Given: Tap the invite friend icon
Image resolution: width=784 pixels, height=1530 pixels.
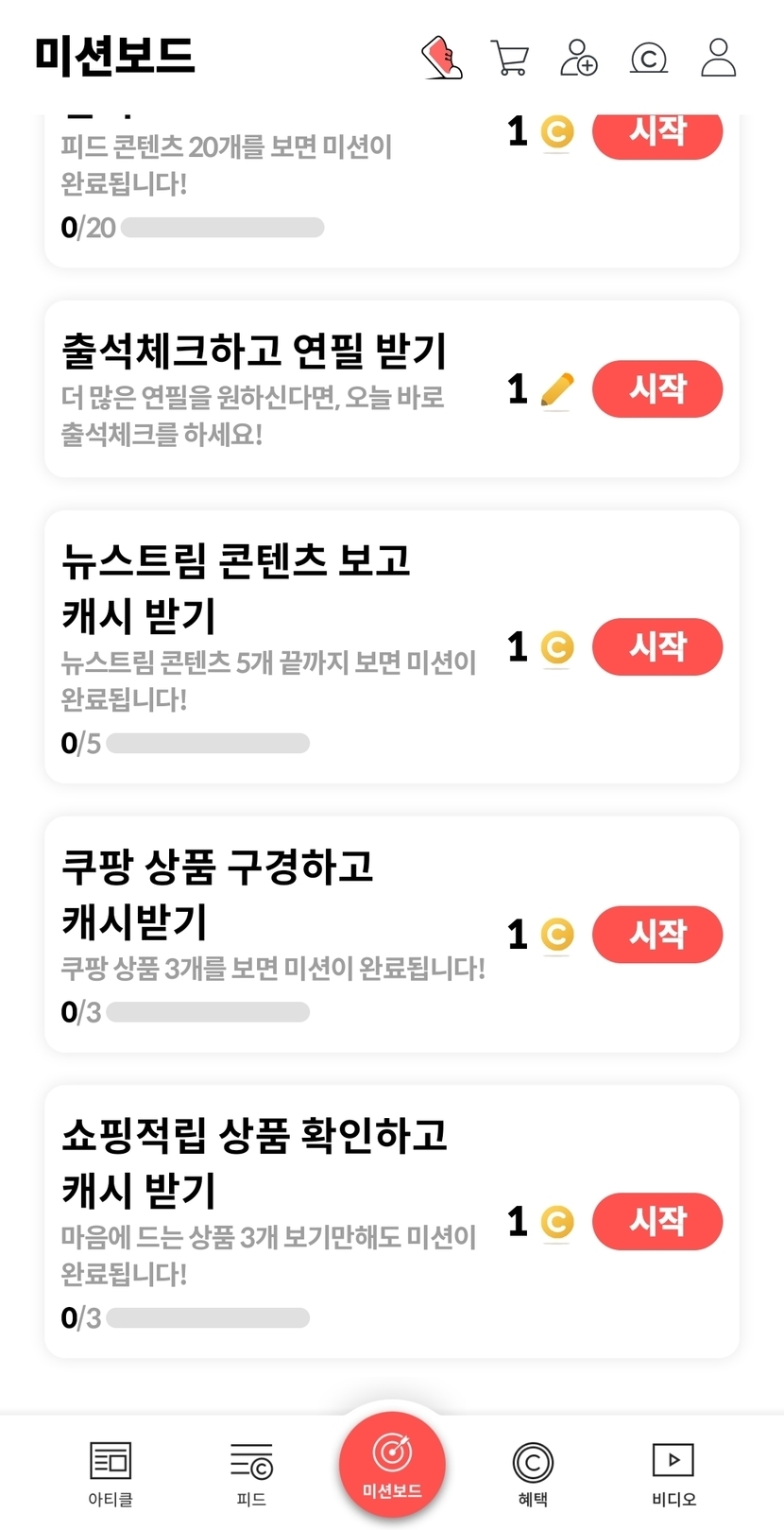Looking at the screenshot, I should click(x=578, y=58).
